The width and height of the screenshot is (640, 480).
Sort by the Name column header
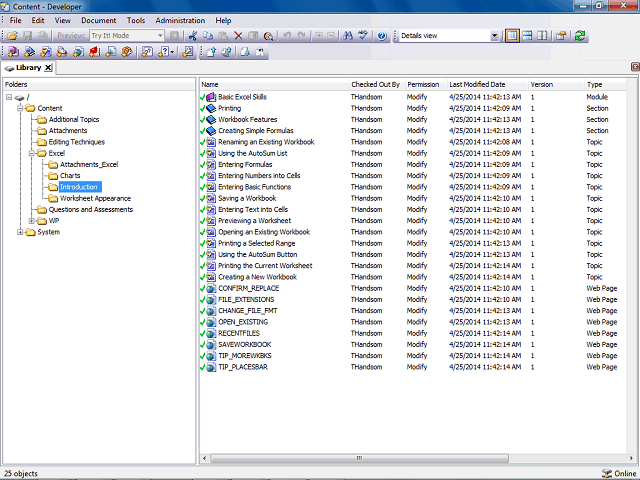[275, 84]
